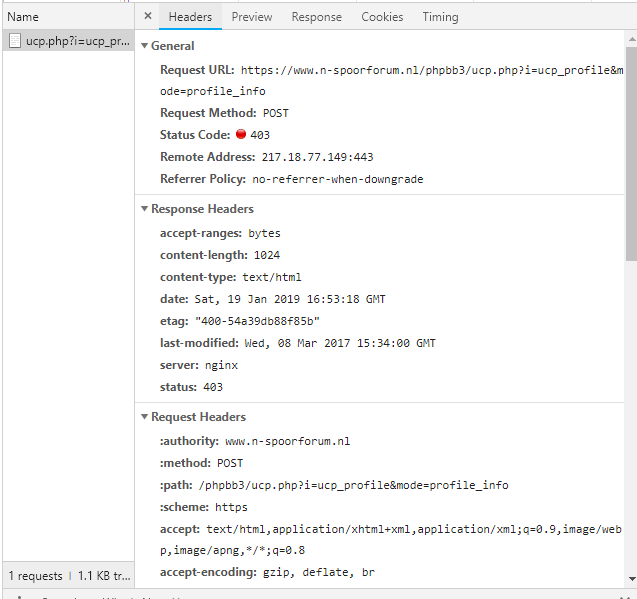This screenshot has height=599, width=637.
Task: Close the request details pane
Action: point(148,16)
